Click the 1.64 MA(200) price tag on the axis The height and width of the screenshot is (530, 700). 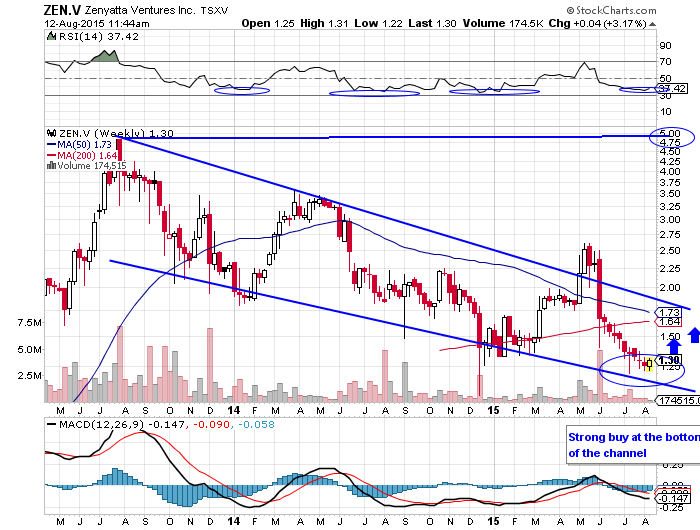668,322
